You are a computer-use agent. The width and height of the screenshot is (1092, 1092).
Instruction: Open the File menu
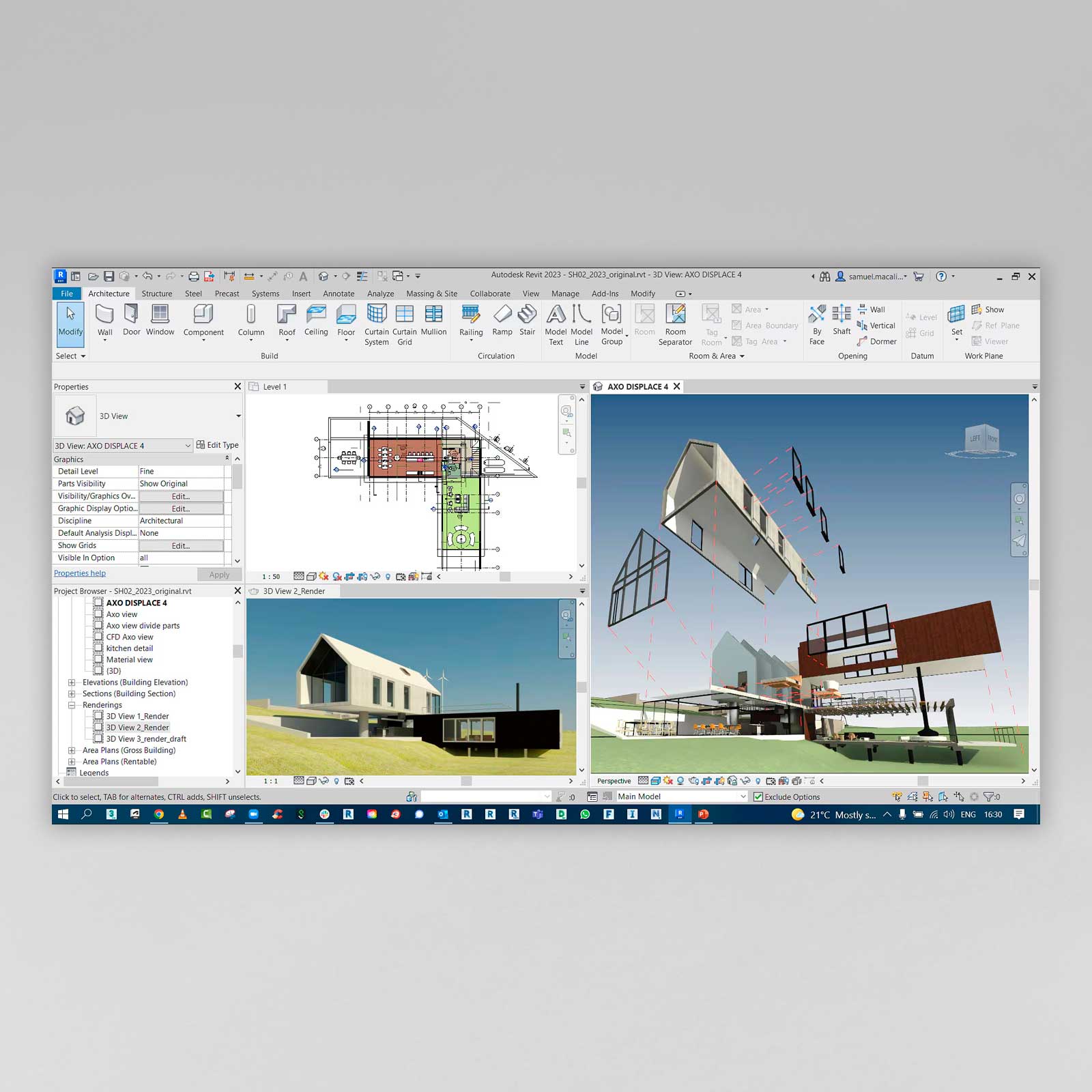click(x=67, y=293)
